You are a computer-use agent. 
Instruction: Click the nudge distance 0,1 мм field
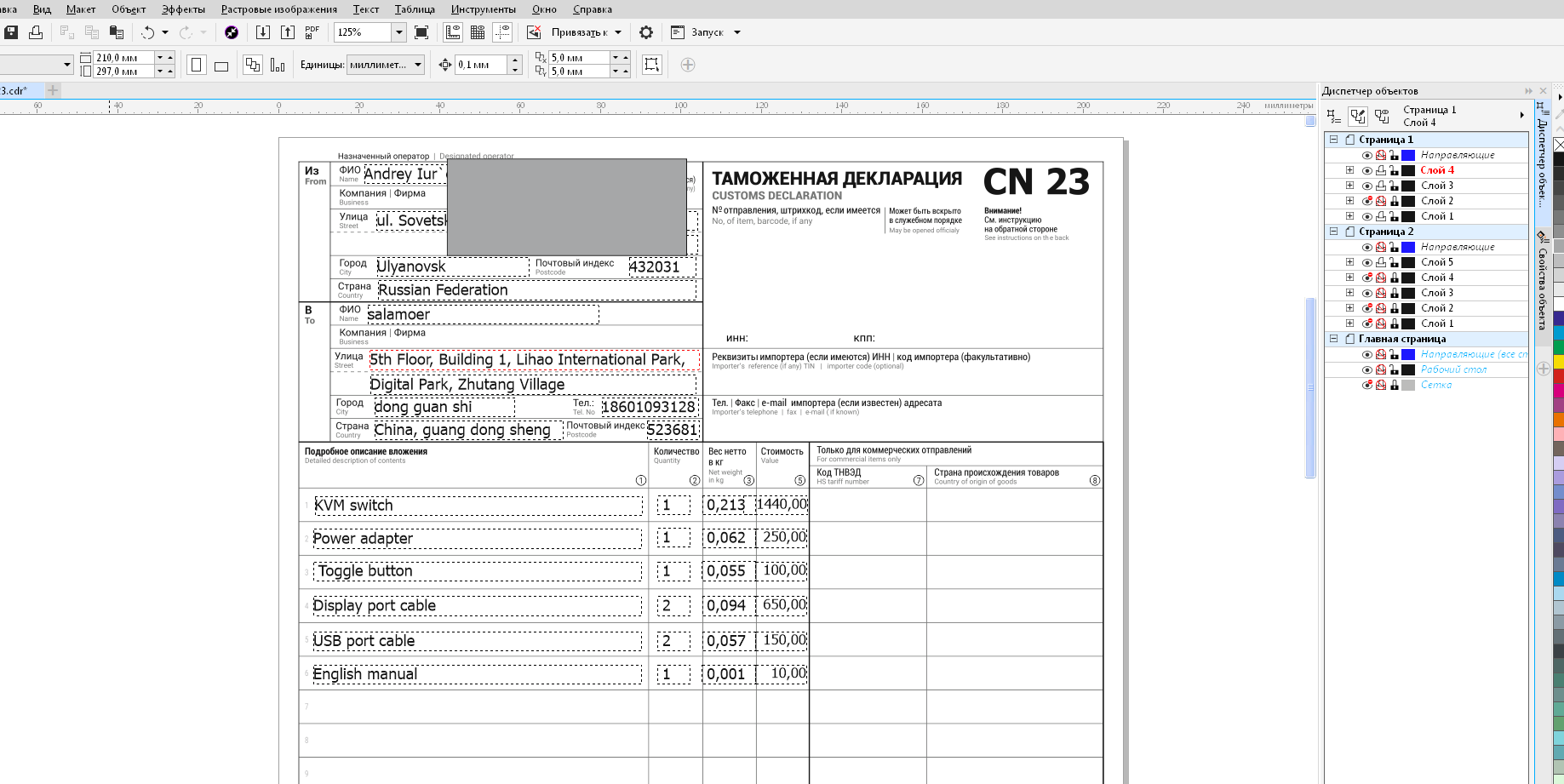[x=482, y=65]
